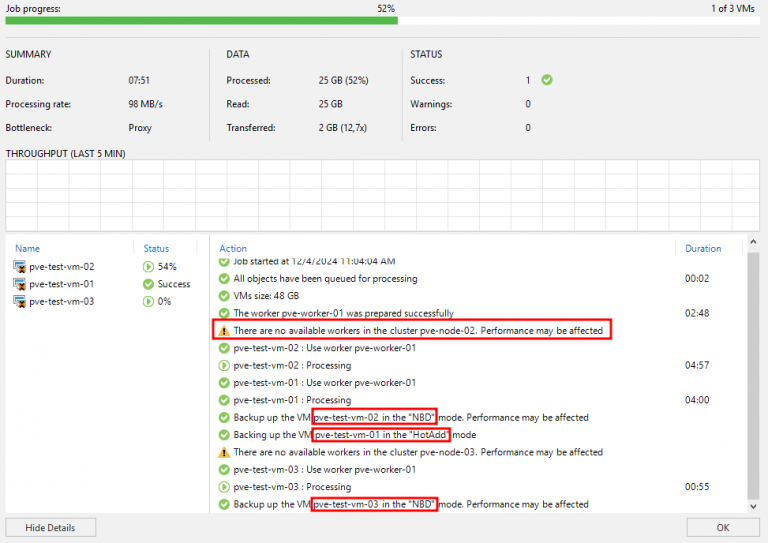768x543 pixels.
Task: Click the log scrollbar up arrow
Action: coord(753,242)
